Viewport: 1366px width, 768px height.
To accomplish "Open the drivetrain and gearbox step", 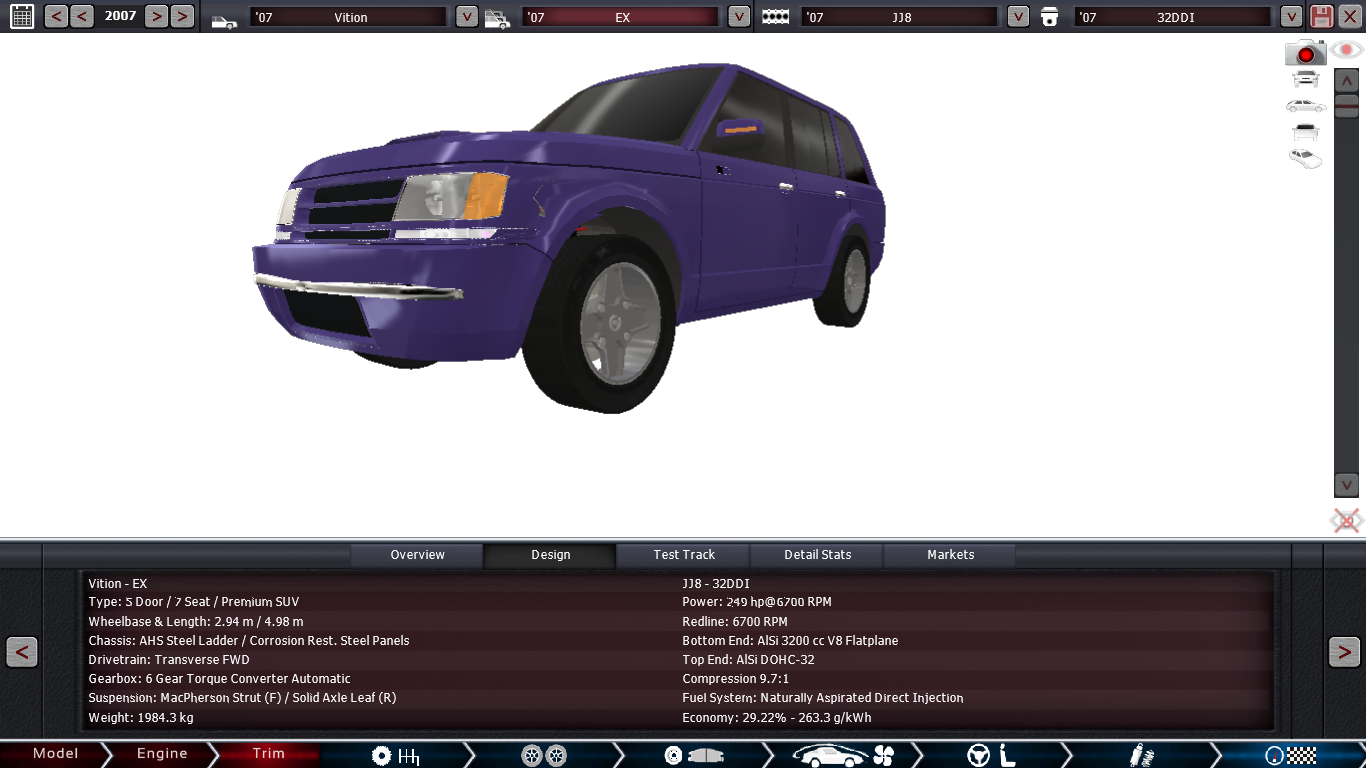I will point(395,755).
